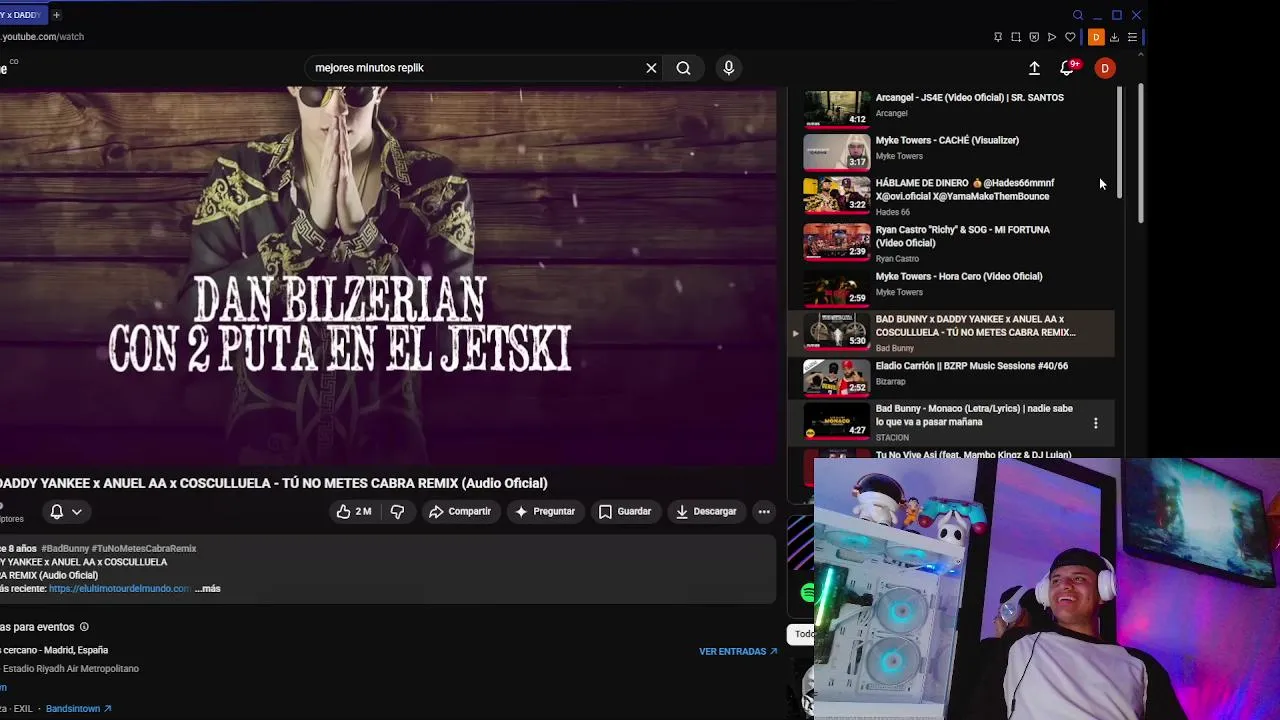This screenshot has width=1280, height=720.
Task: Click the browser snapshot capture icon
Action: [x=1016, y=37]
